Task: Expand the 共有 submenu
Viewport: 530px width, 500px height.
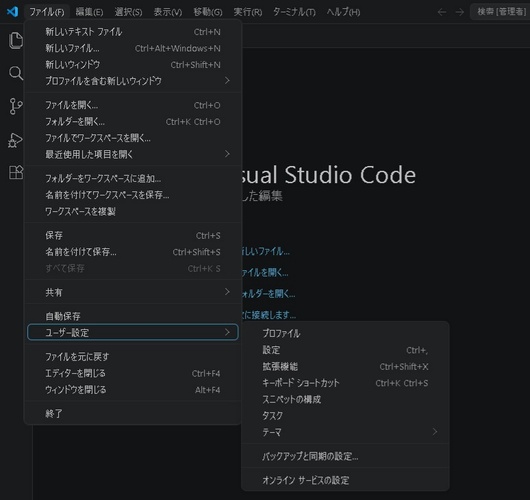Action: point(133,292)
